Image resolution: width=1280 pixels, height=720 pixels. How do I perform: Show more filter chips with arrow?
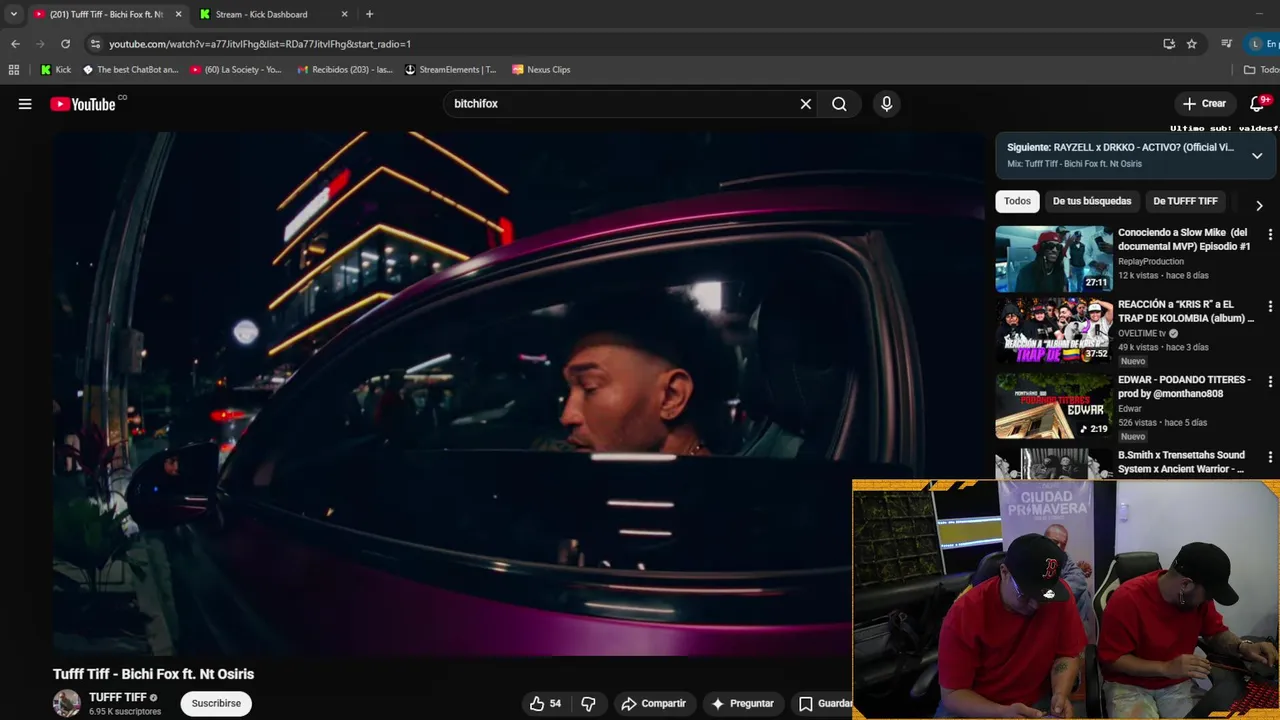pyautogui.click(x=1259, y=205)
